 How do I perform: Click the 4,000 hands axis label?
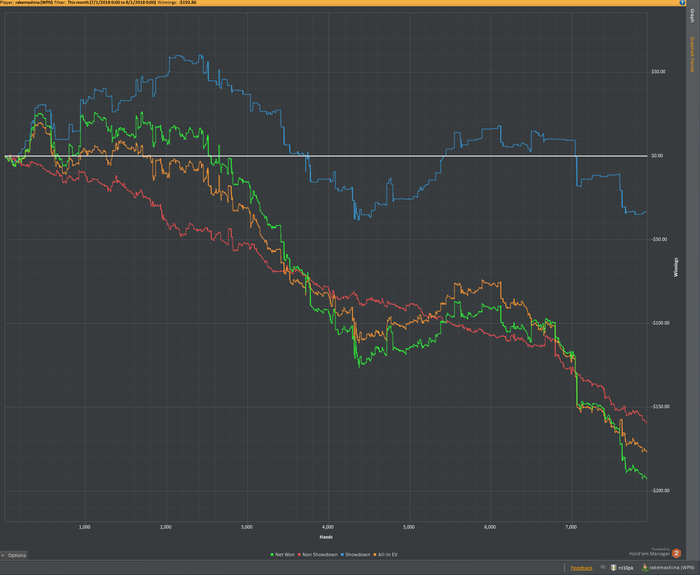[328, 527]
